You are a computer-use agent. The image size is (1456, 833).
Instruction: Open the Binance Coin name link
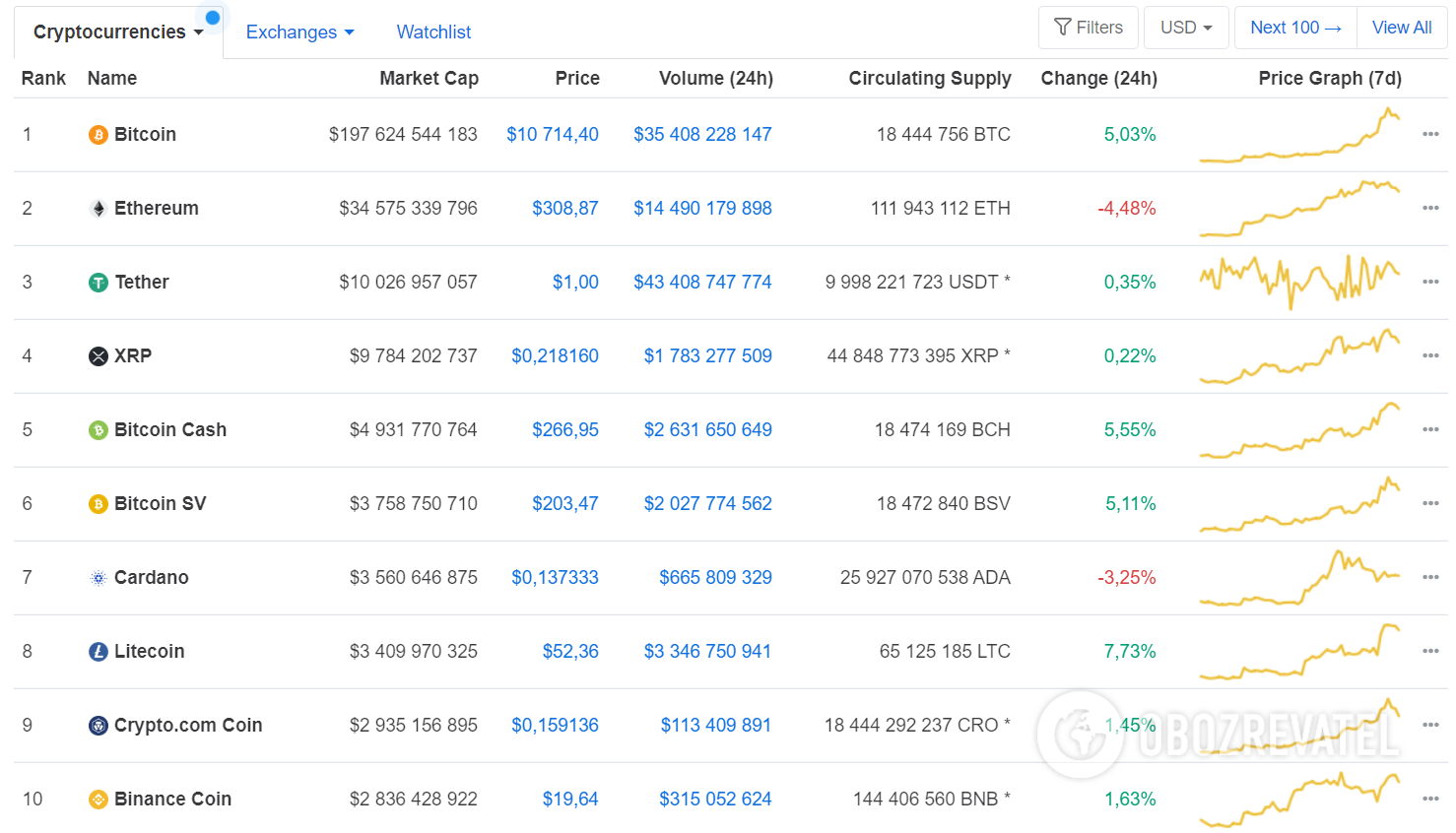click(x=172, y=799)
